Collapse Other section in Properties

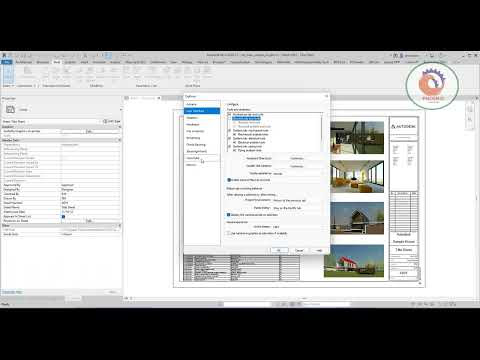119,226
